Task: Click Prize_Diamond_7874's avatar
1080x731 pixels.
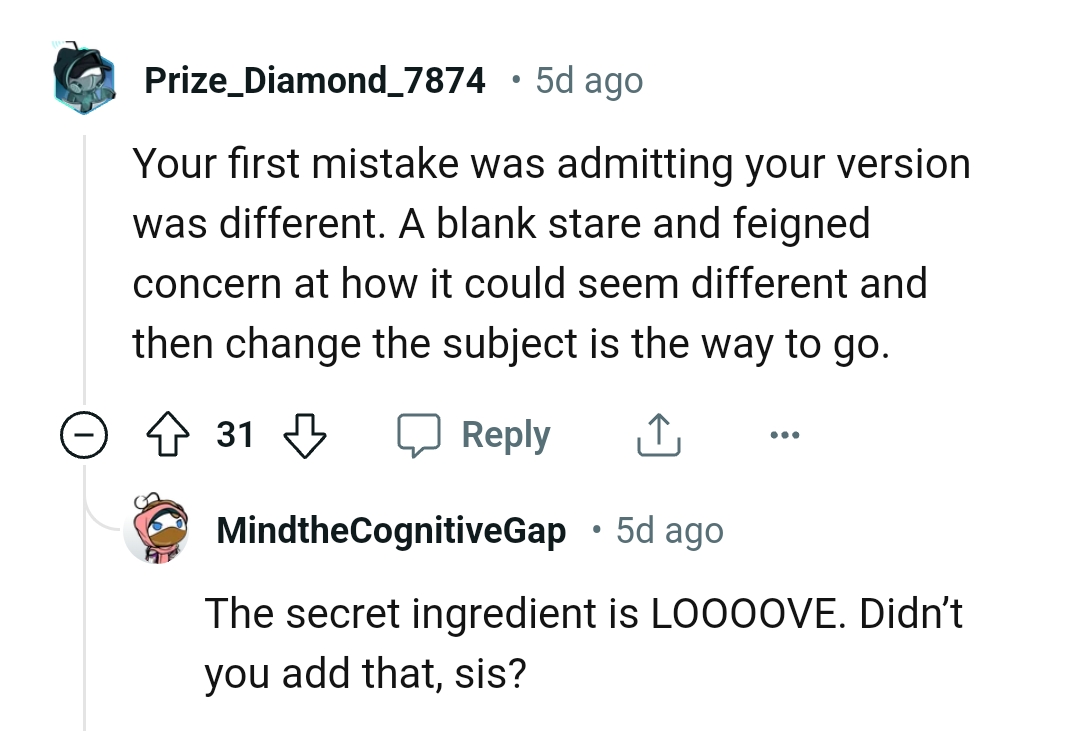Action: coord(84,79)
